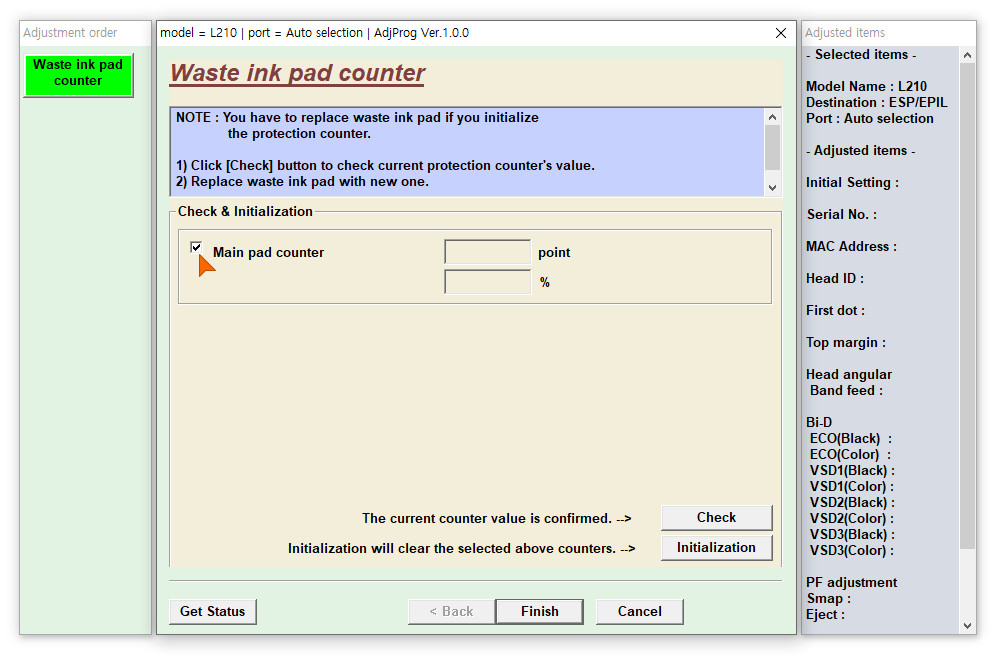Click Adjusted items panel scroll down arrow
Screen dimensions: 993x656
click(x=967, y=626)
